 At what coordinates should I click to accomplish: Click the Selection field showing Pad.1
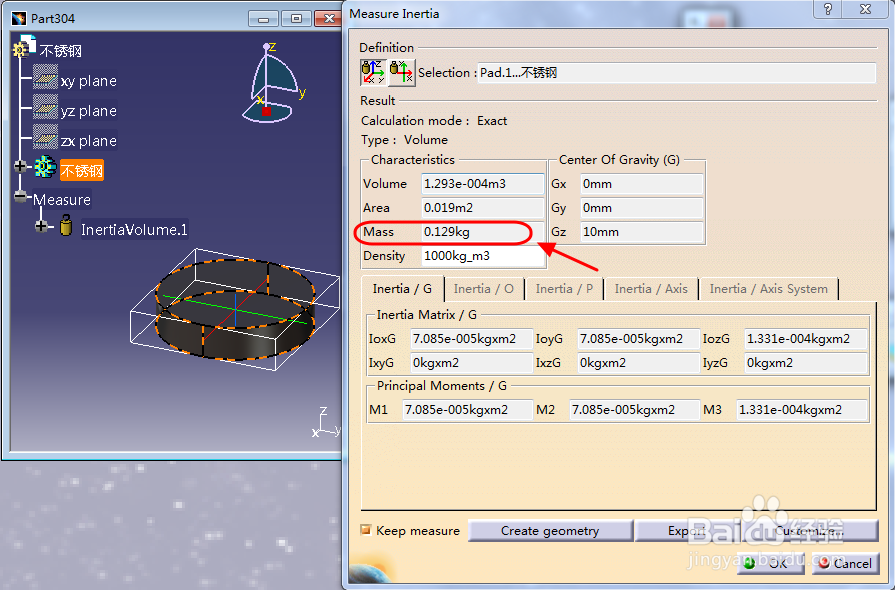[x=676, y=72]
